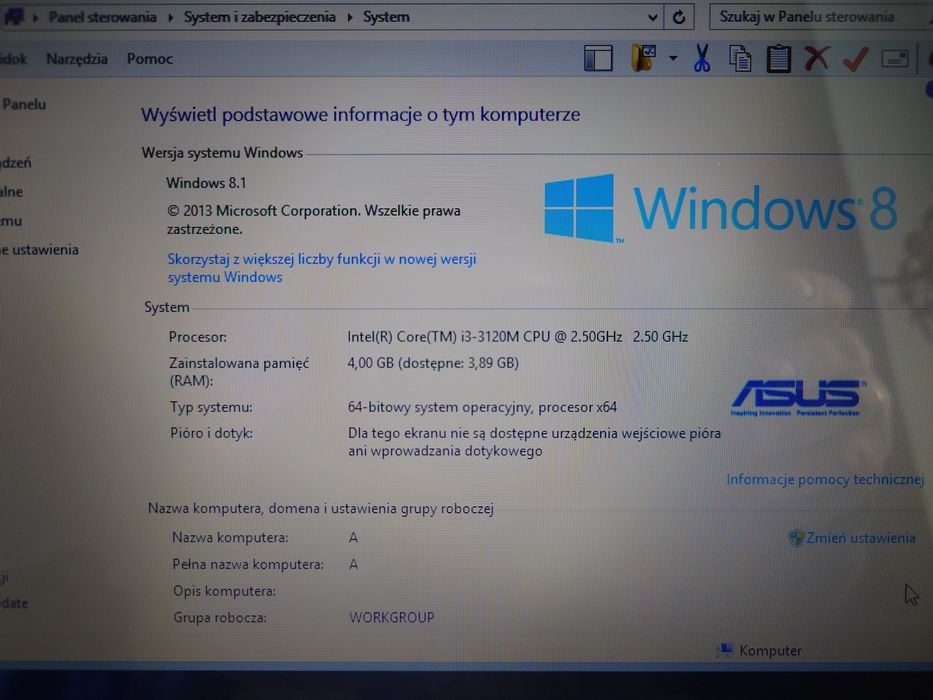Open the Narzędzia menu

pyautogui.click(x=77, y=59)
